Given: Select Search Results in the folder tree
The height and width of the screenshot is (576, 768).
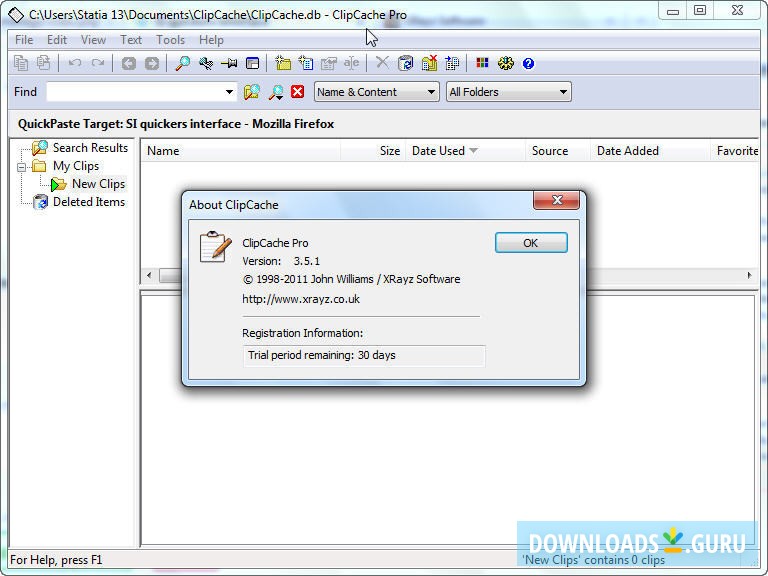Looking at the screenshot, I should click(x=90, y=148).
